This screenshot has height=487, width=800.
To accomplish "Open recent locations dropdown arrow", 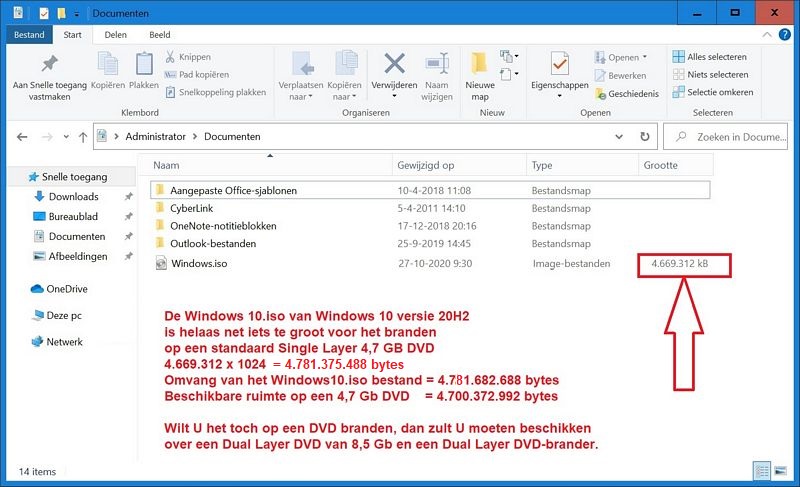I will click(66, 137).
